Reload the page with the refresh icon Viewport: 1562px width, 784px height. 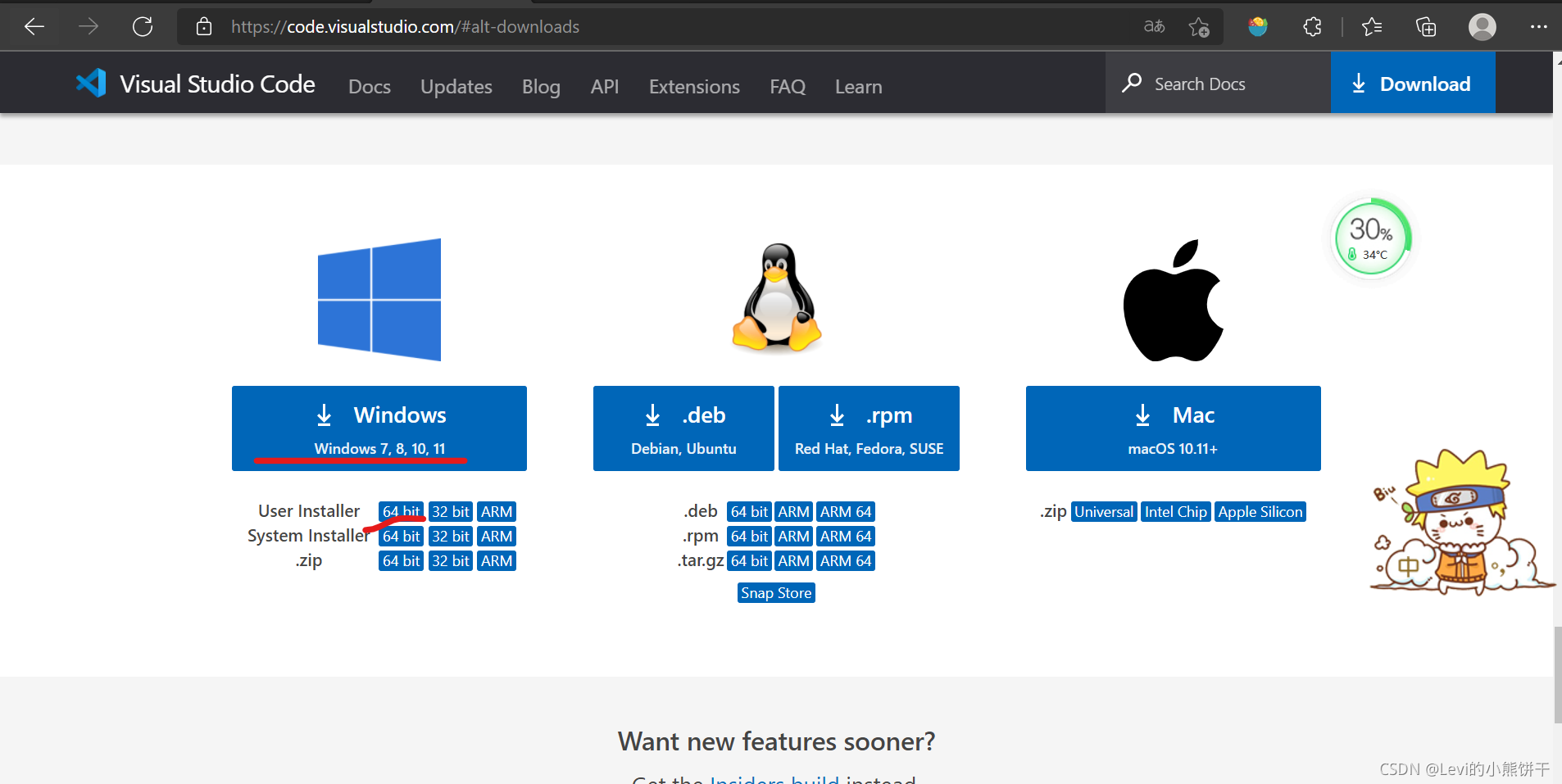click(x=143, y=27)
